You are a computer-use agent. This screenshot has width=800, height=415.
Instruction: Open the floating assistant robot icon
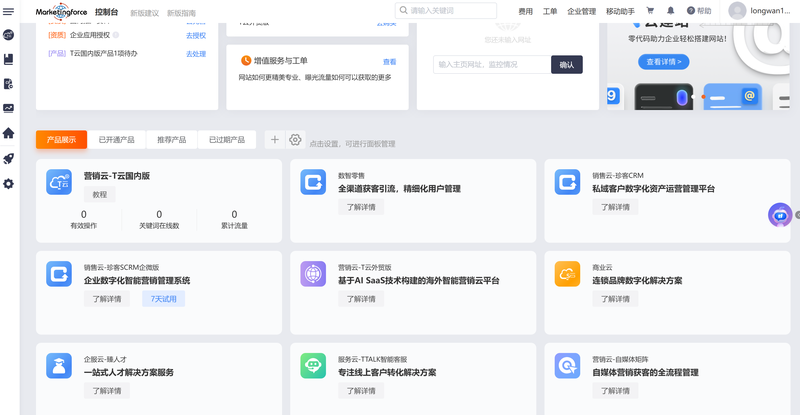780,215
